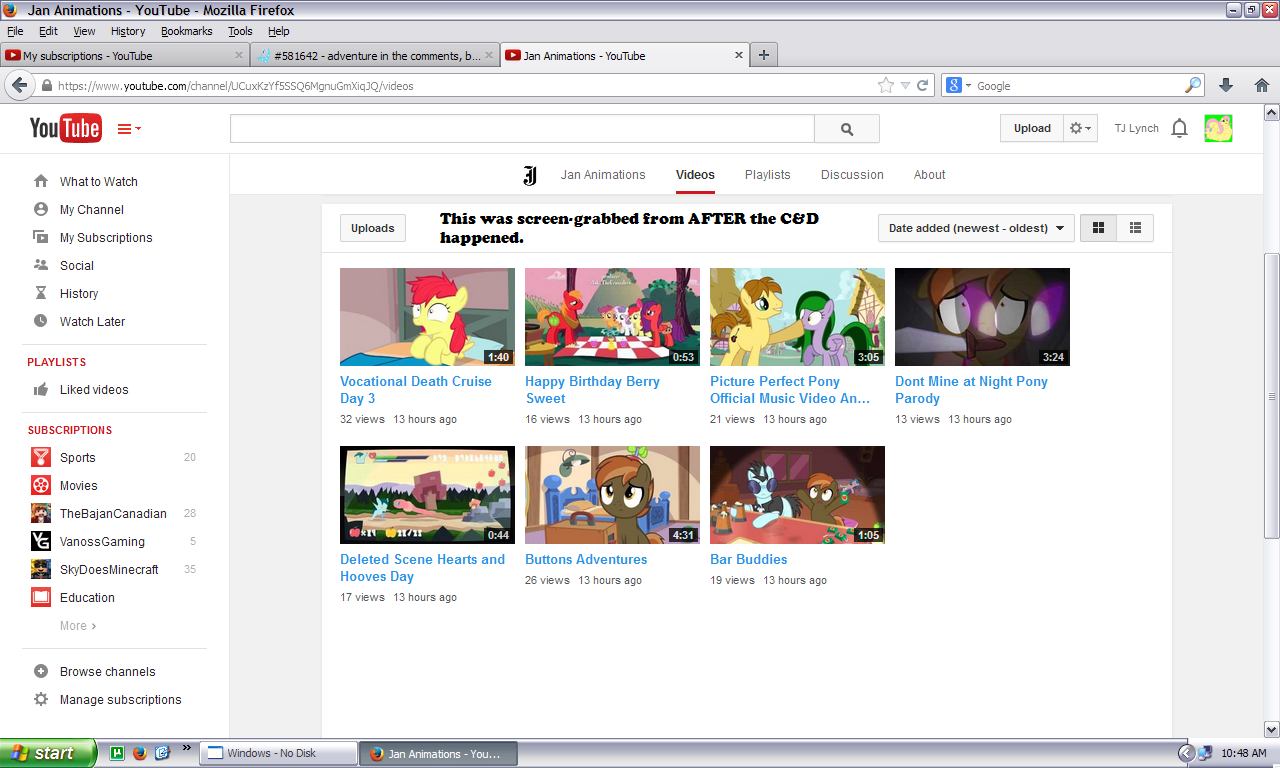
Task: Open Happy Birthday Berry Sweet title link
Action: (592, 389)
